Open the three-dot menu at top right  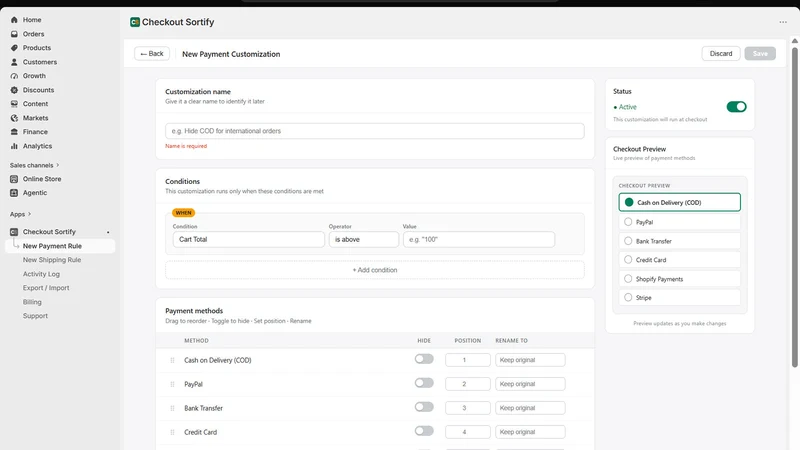pyautogui.click(x=783, y=22)
